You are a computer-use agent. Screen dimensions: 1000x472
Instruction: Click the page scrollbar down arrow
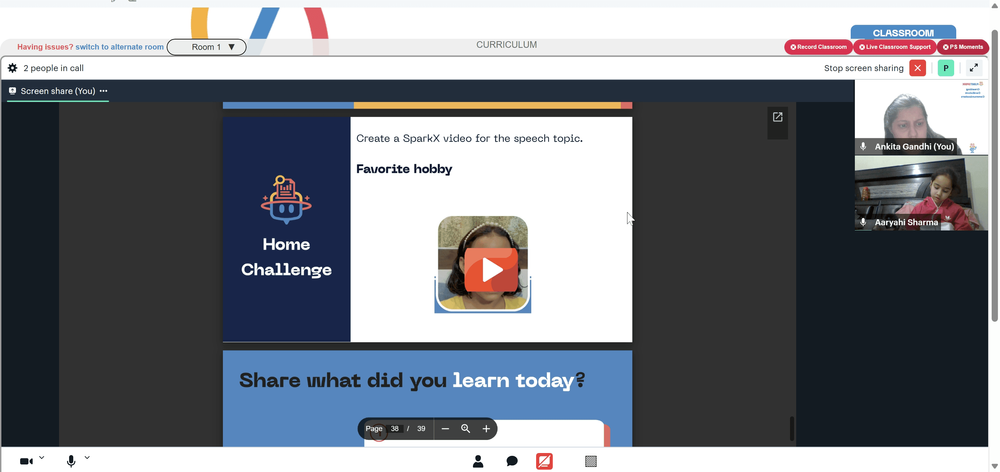pyautogui.click(x=994, y=466)
